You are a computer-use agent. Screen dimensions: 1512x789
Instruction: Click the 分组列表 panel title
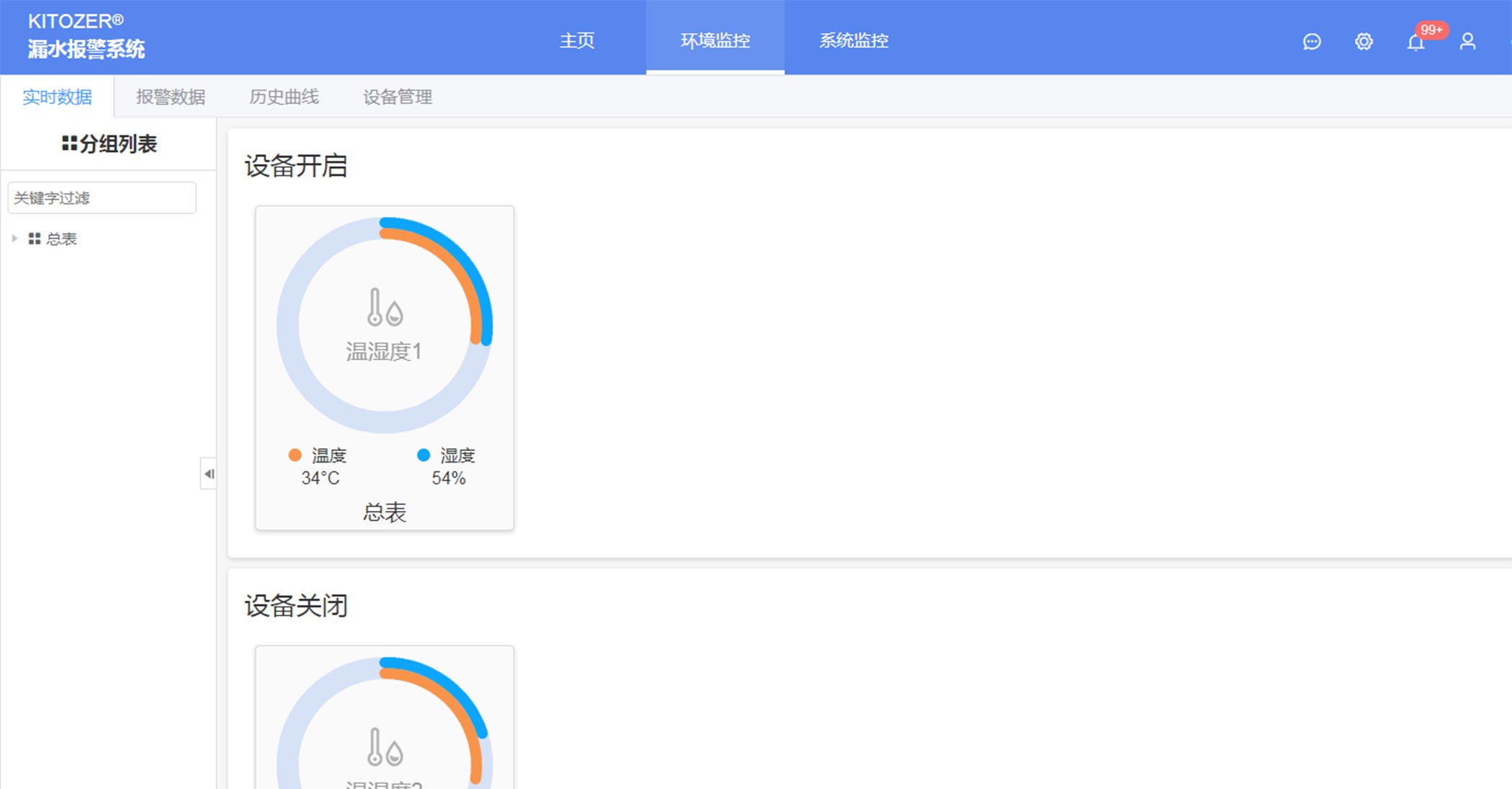tap(118, 143)
